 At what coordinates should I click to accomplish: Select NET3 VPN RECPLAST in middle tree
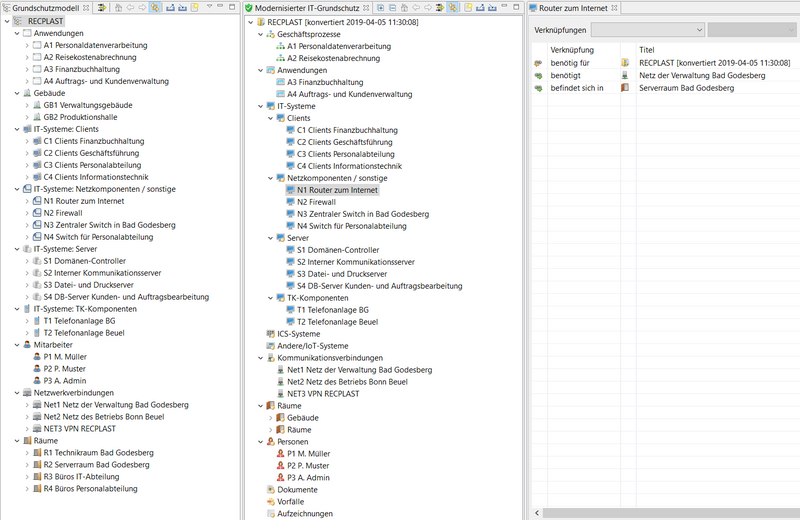click(323, 394)
